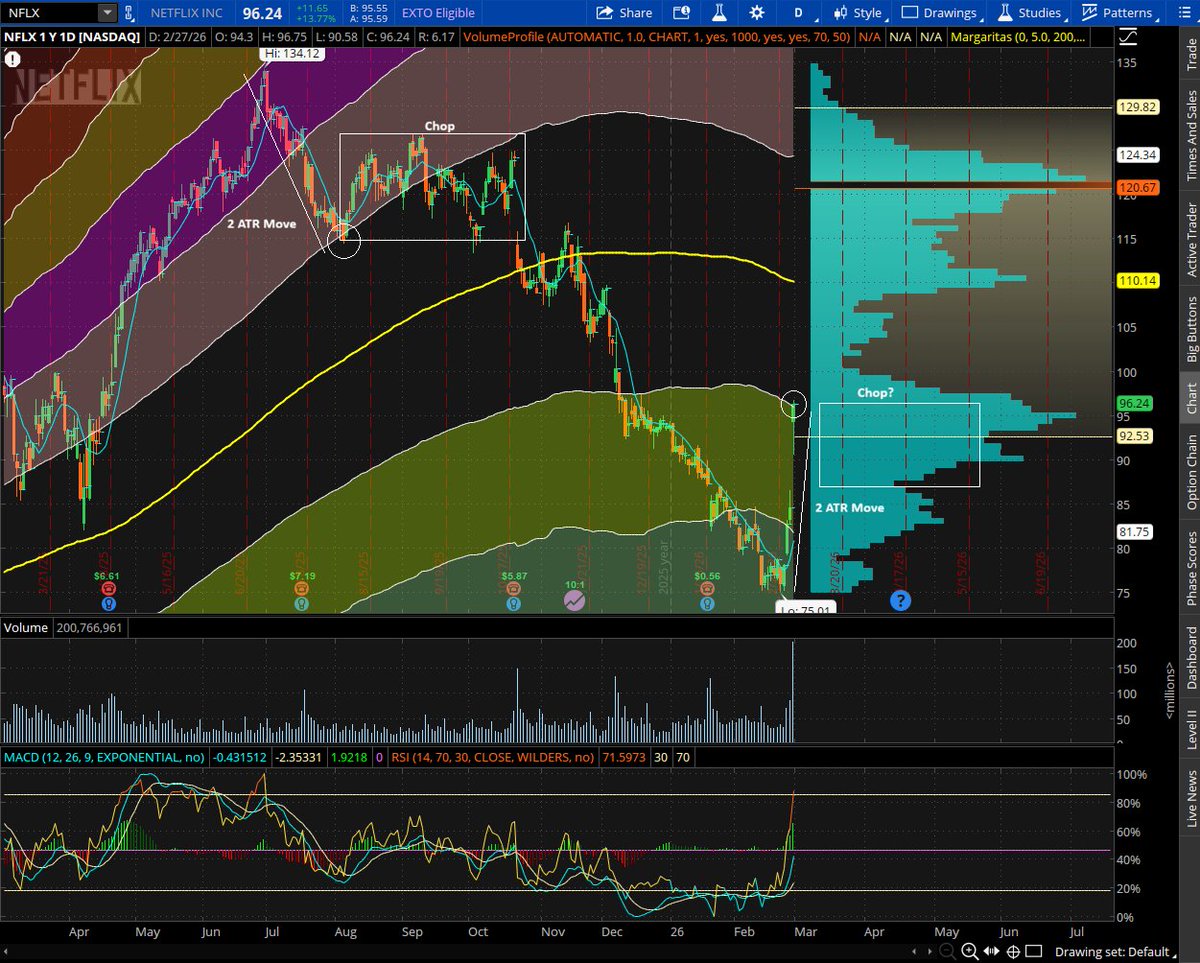Open the Dashboard side tab
Viewport: 1200px width, 963px height.
point(1190,657)
